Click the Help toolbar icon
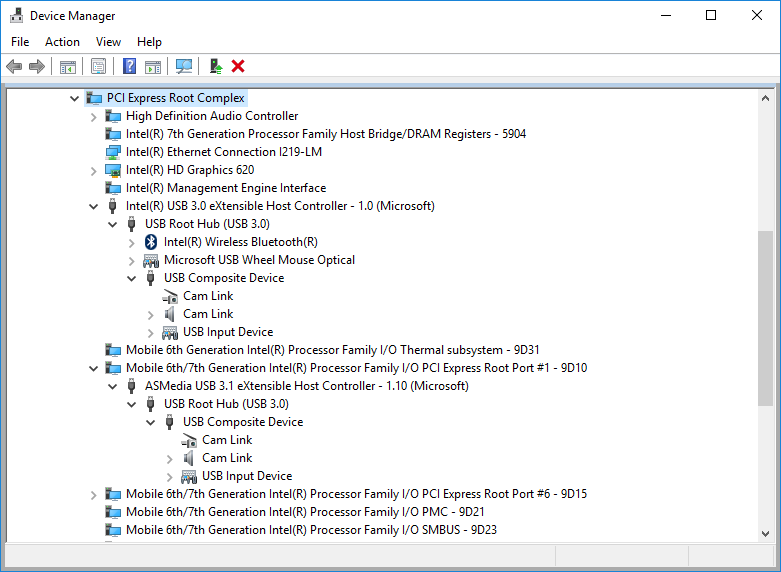The image size is (781, 572). (x=129, y=66)
